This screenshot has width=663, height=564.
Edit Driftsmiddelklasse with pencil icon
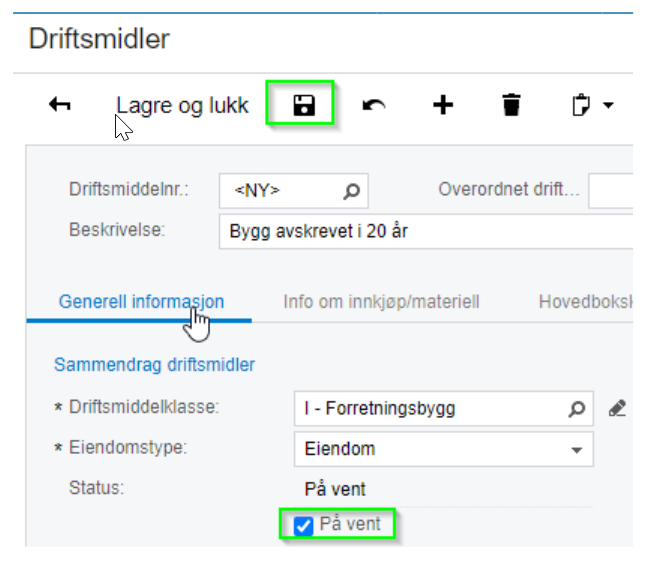pos(617,408)
